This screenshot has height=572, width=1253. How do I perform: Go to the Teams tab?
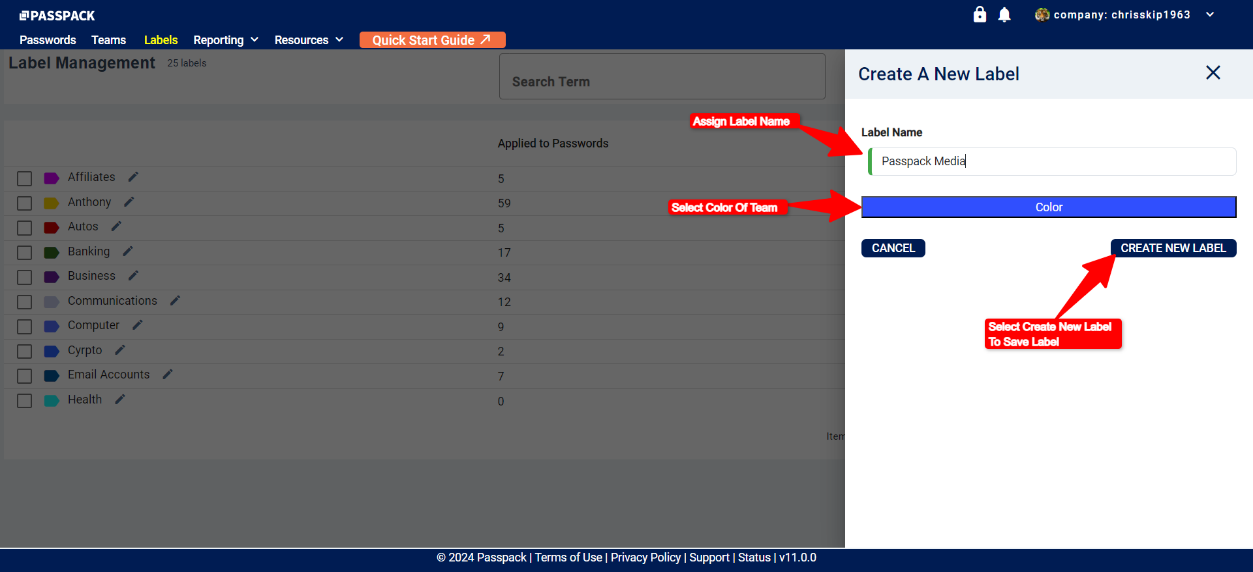point(109,40)
